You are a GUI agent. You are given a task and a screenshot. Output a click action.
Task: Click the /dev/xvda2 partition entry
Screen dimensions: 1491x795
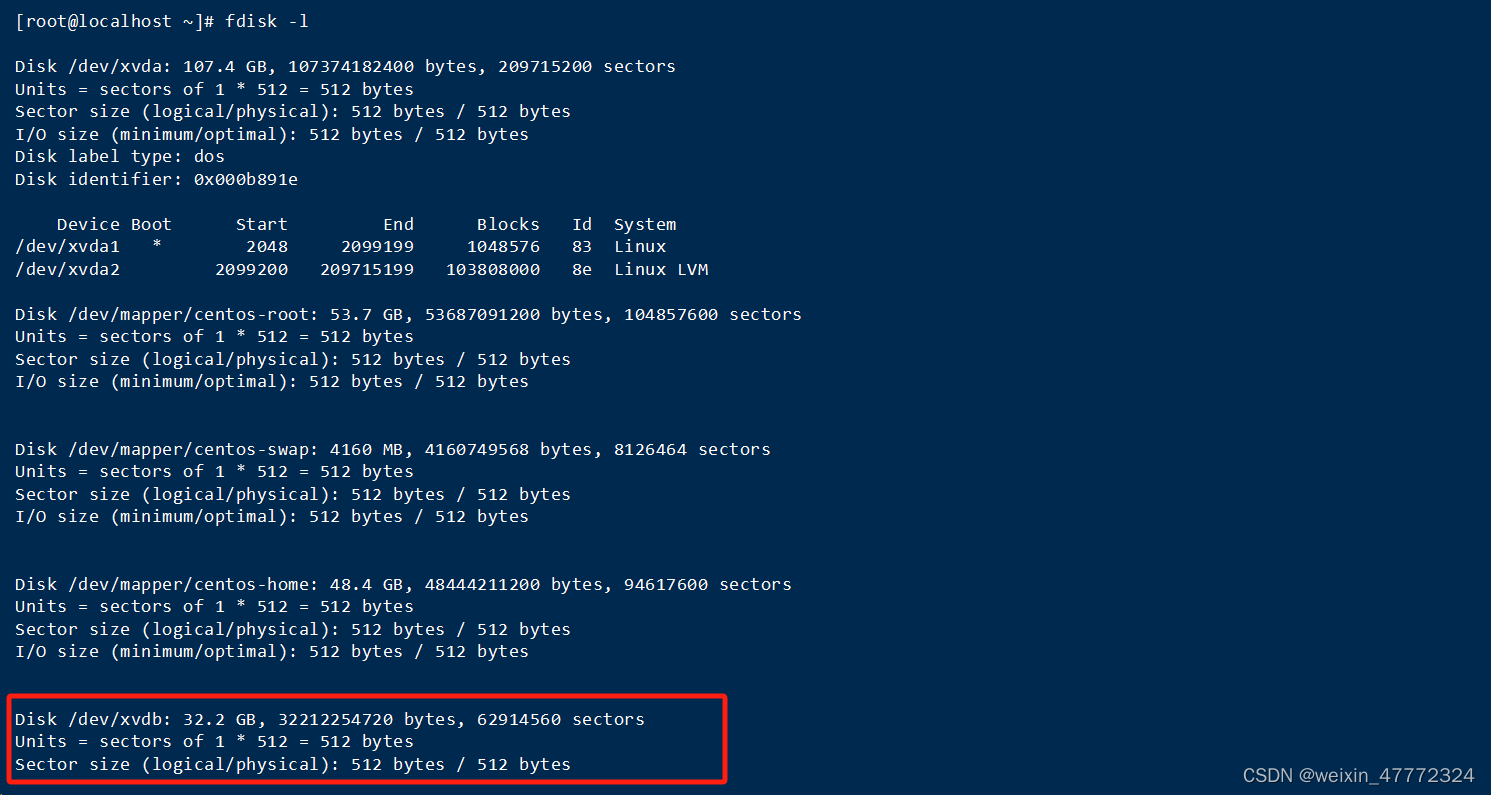[67, 268]
